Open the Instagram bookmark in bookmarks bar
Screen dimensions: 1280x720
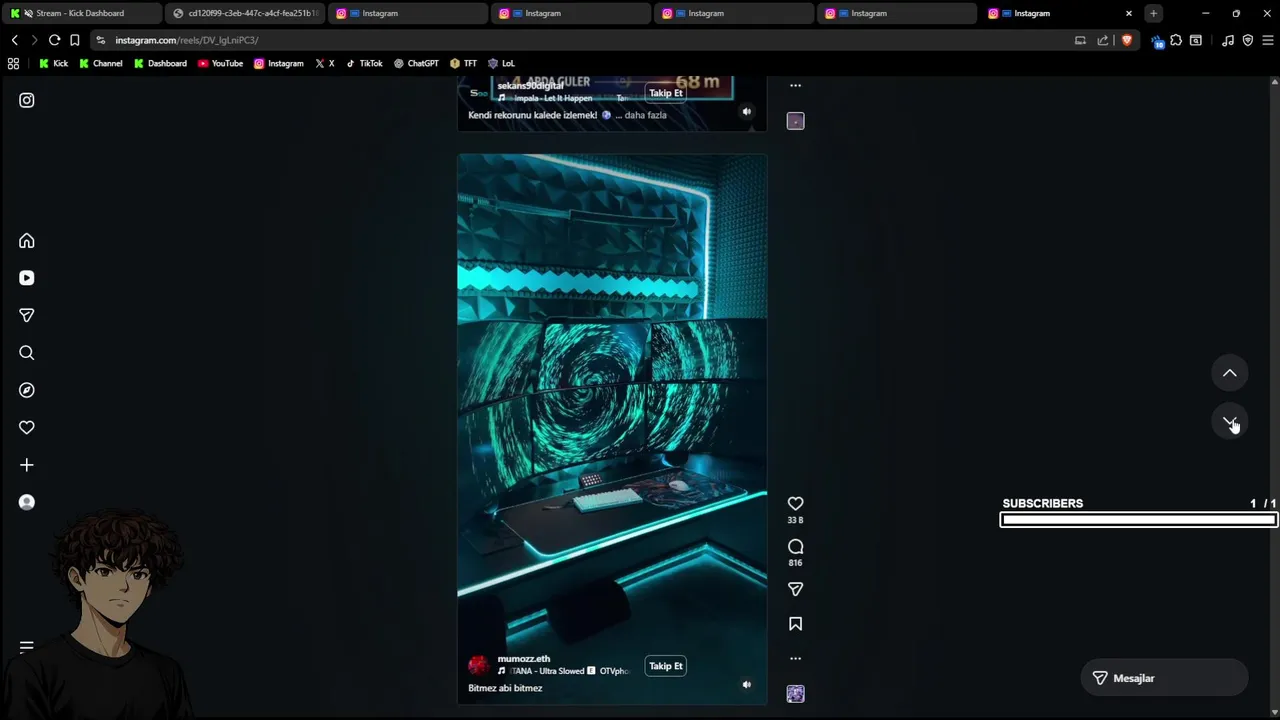pyautogui.click(x=278, y=63)
